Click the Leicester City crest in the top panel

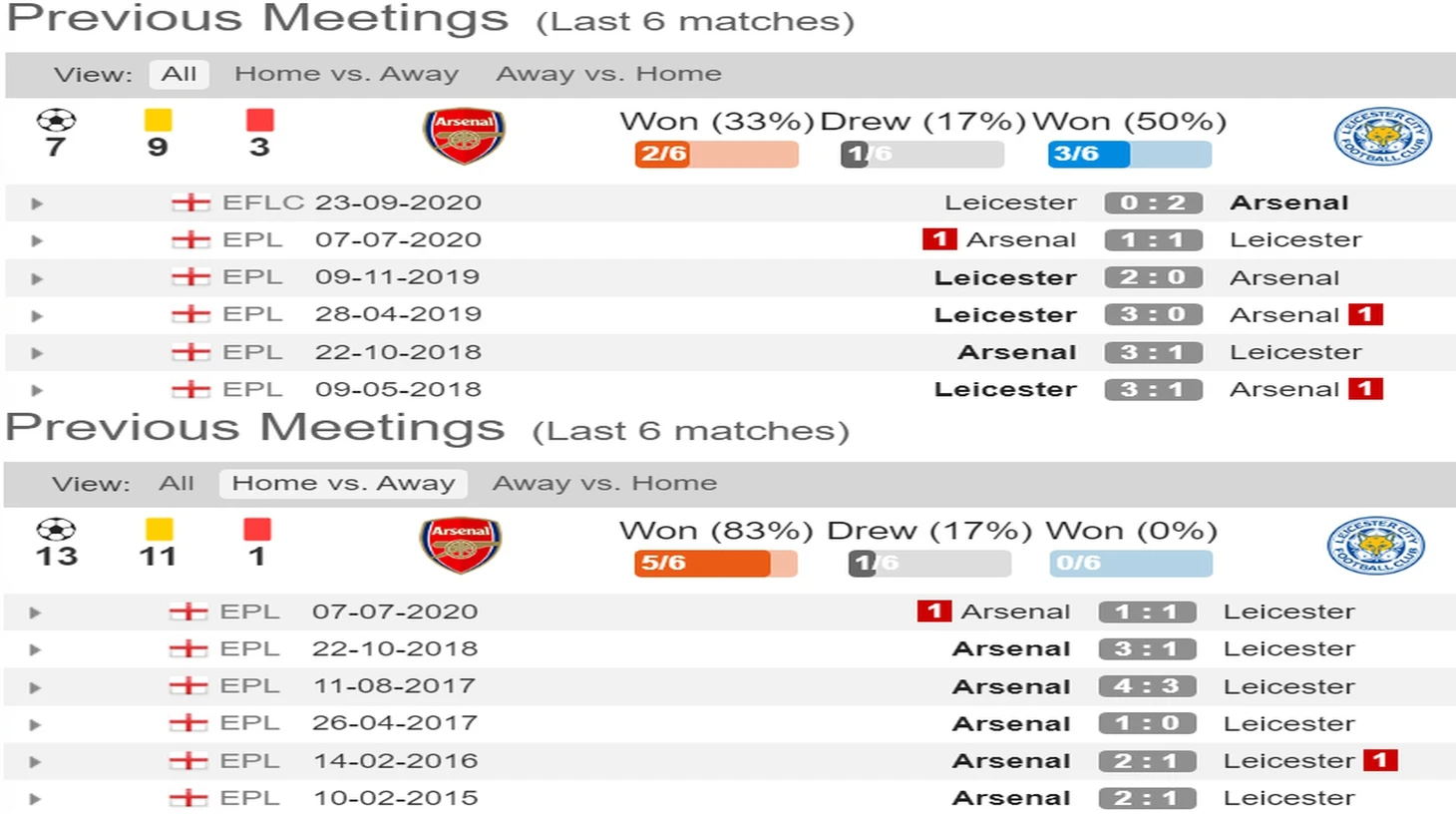pos(1382,137)
